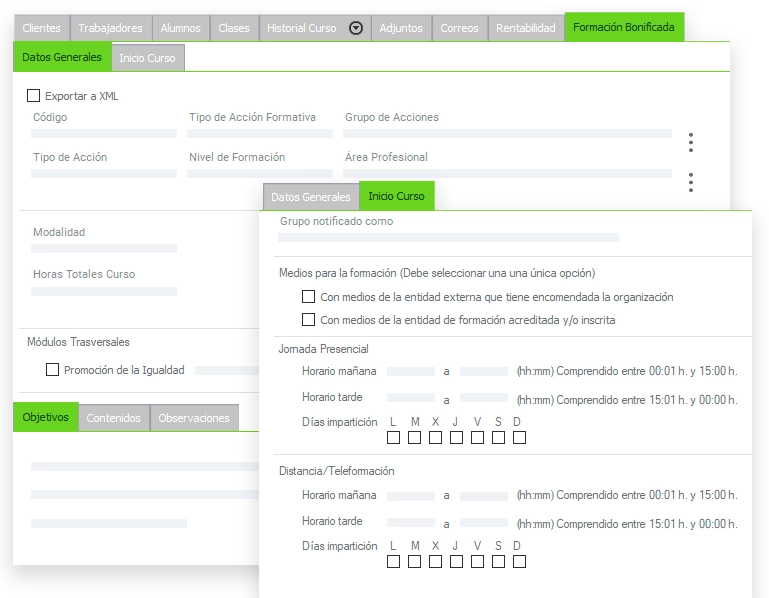Go to the Rentabilidad tab
This screenshot has height=598, width=769.
coord(525,29)
